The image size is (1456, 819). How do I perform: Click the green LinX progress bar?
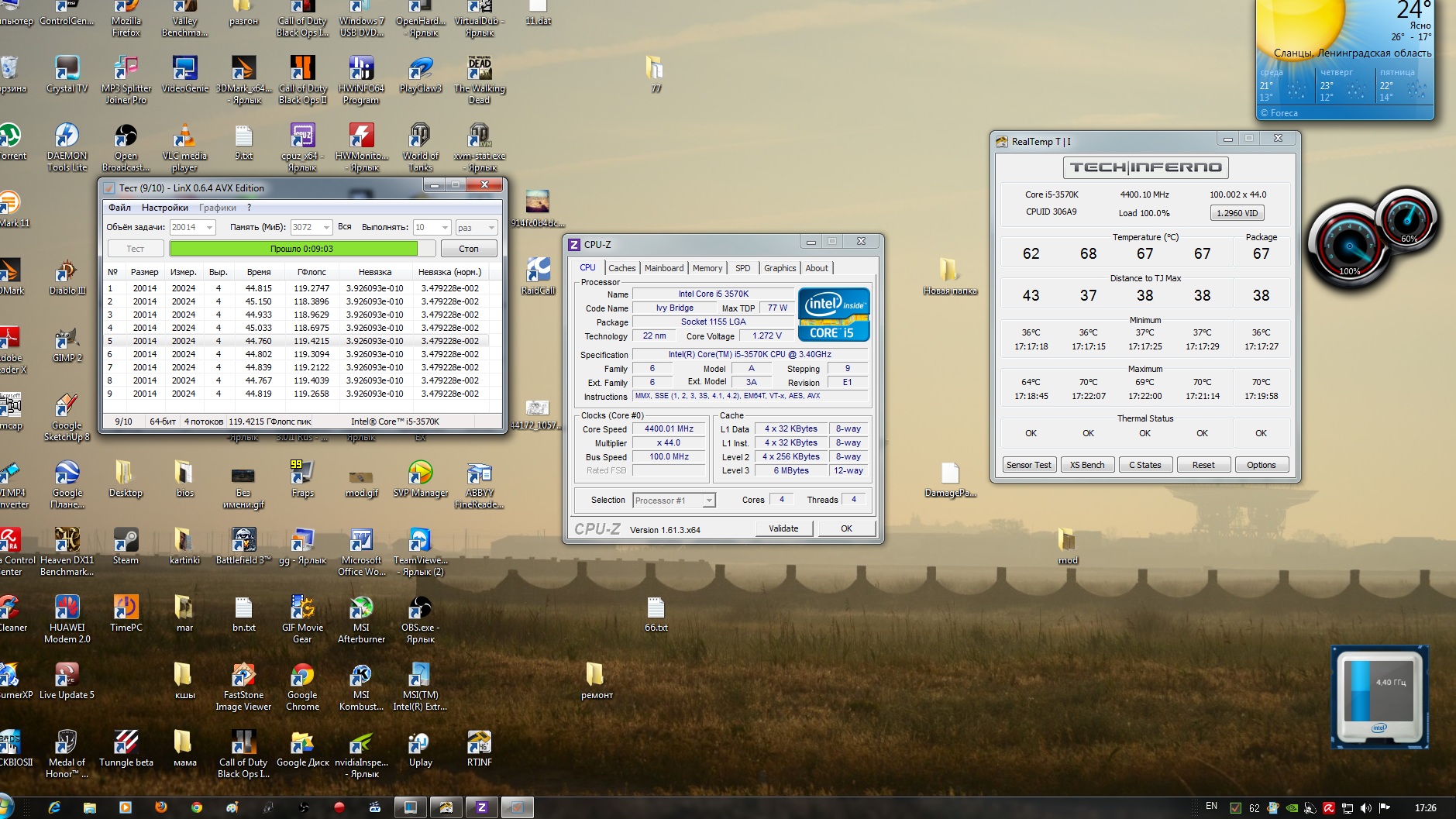point(293,249)
